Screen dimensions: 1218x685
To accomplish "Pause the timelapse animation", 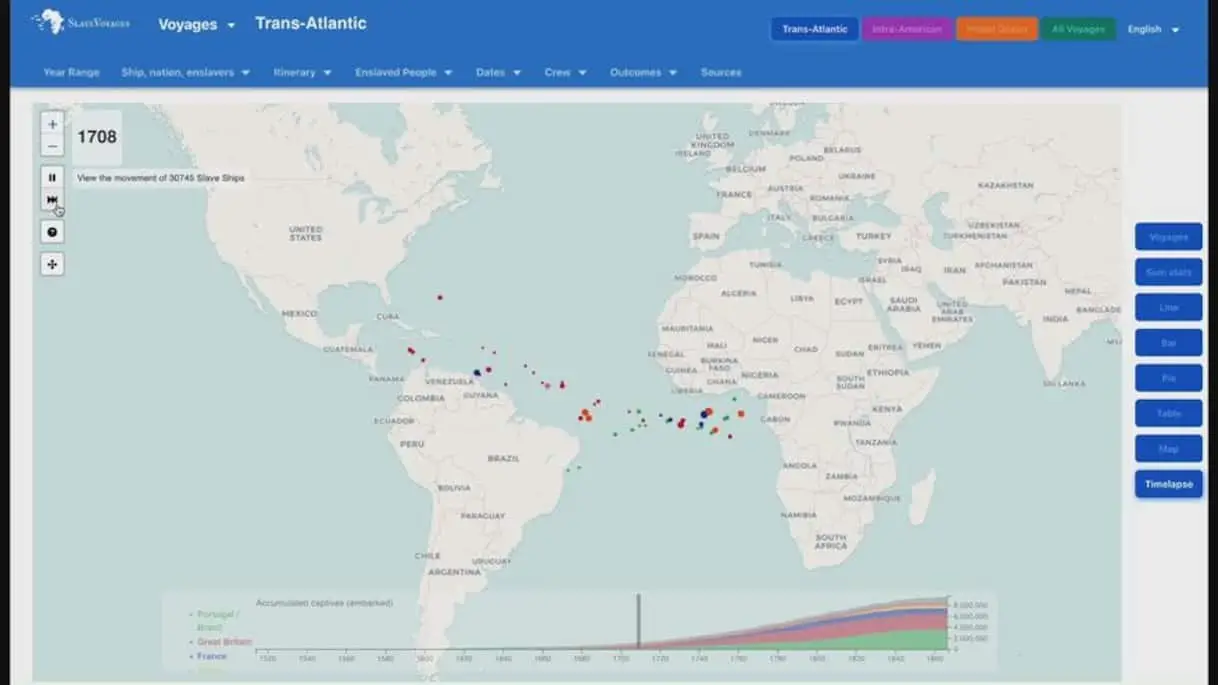I will 53,177.
